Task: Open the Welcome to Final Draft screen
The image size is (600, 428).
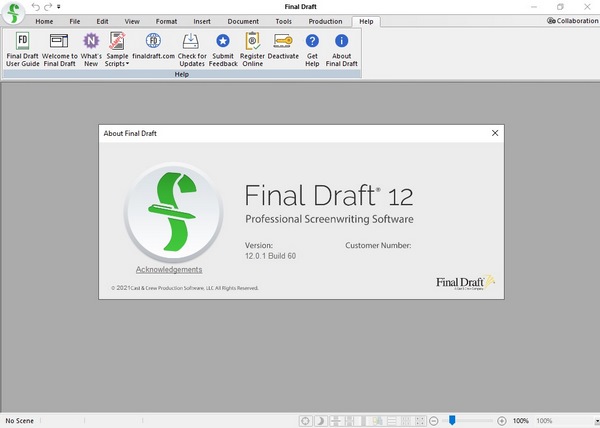Action: click(59, 50)
